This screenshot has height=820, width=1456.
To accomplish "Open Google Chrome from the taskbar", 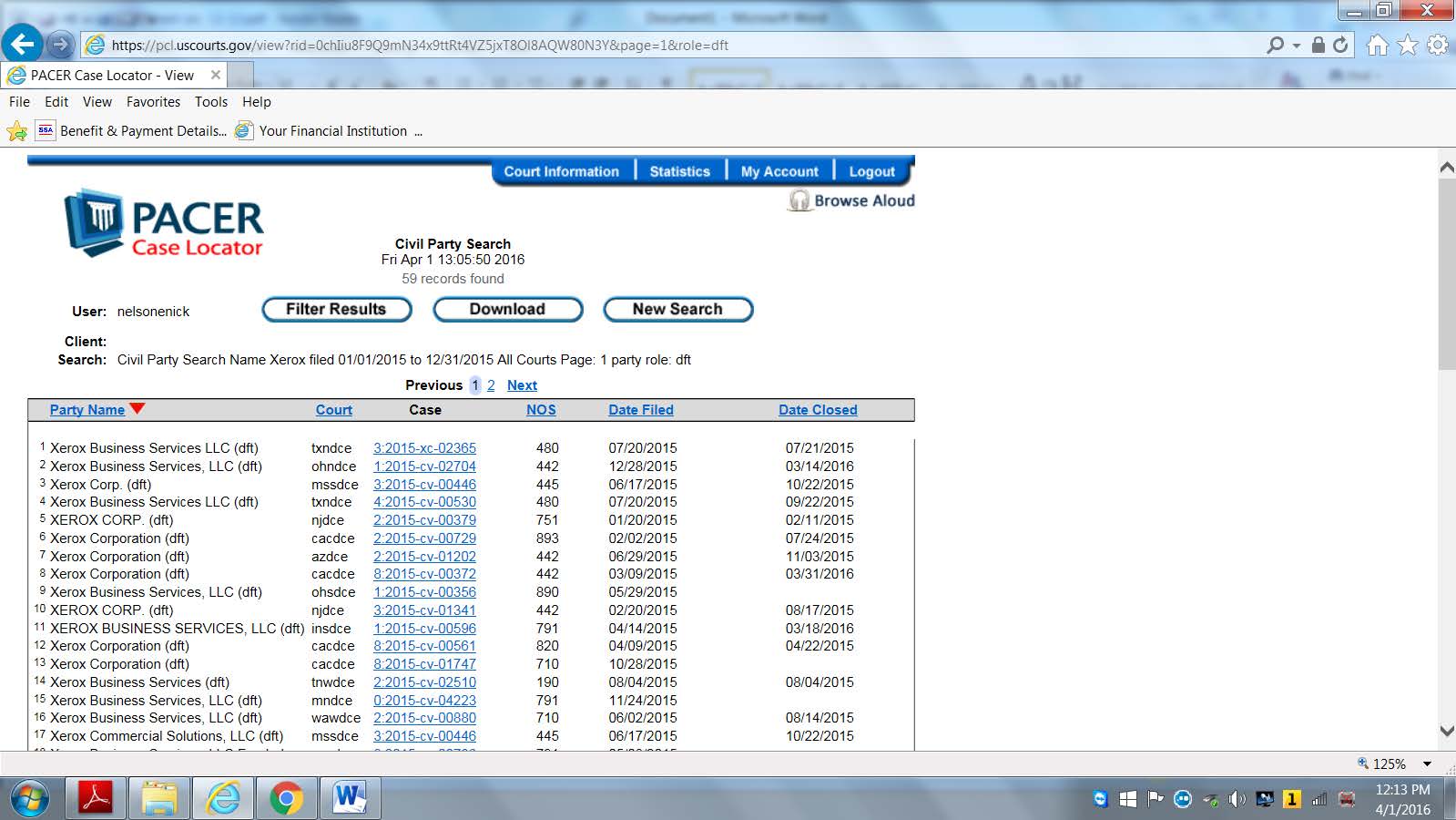I will point(286,799).
